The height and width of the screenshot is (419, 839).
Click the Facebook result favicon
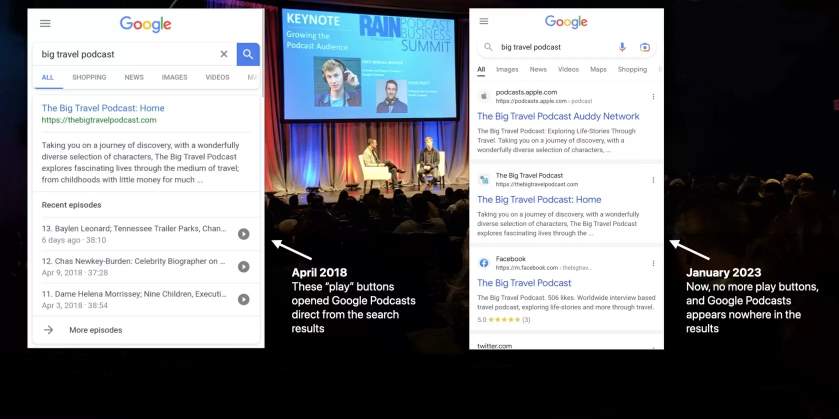(x=484, y=263)
